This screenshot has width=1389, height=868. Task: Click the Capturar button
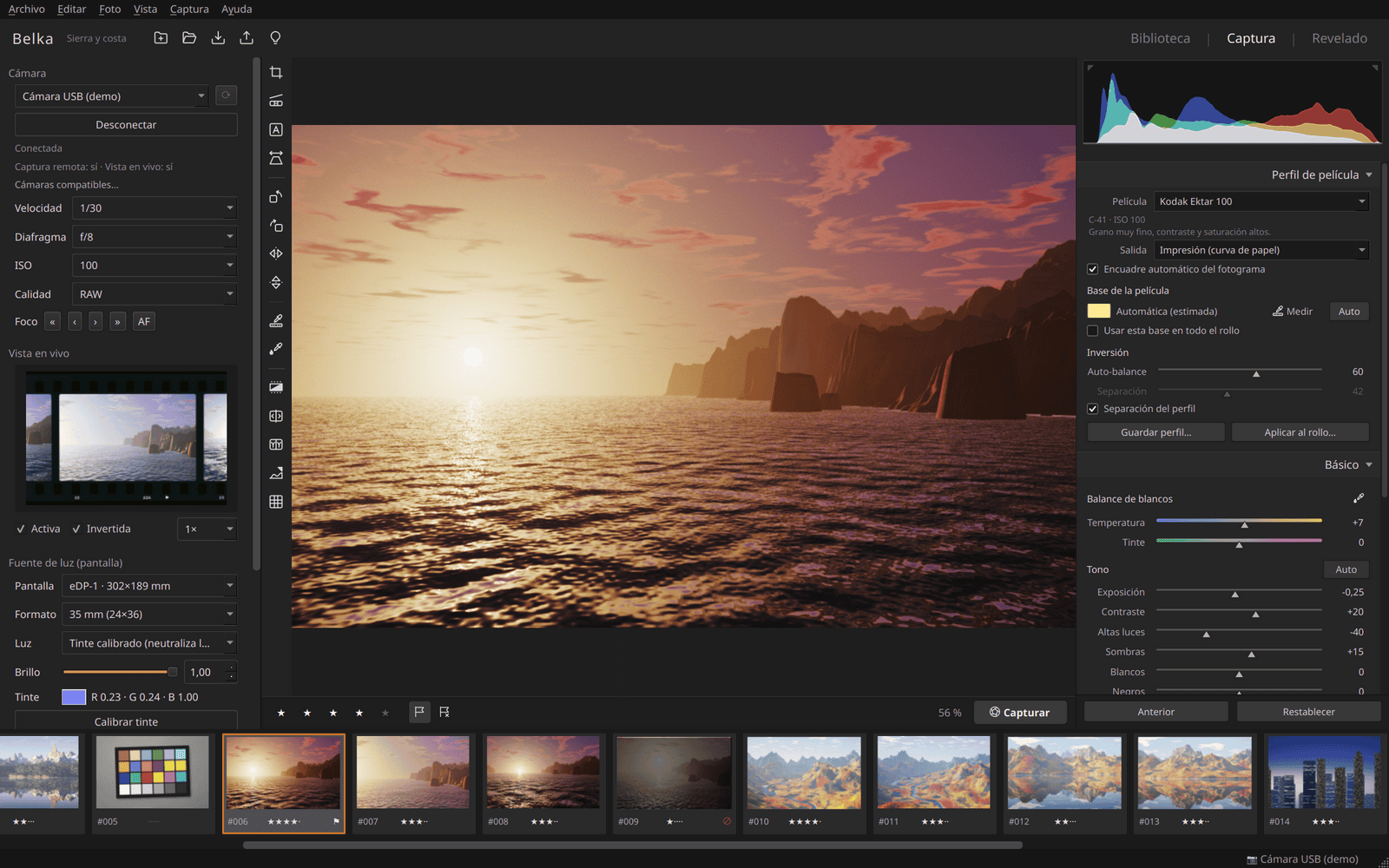1020,713
